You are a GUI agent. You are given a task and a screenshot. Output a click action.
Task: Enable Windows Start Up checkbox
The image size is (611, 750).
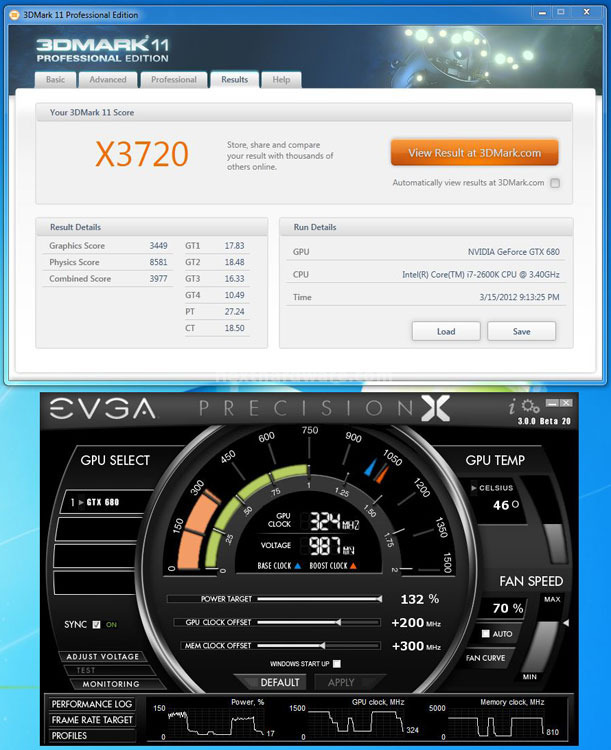[x=337, y=663]
